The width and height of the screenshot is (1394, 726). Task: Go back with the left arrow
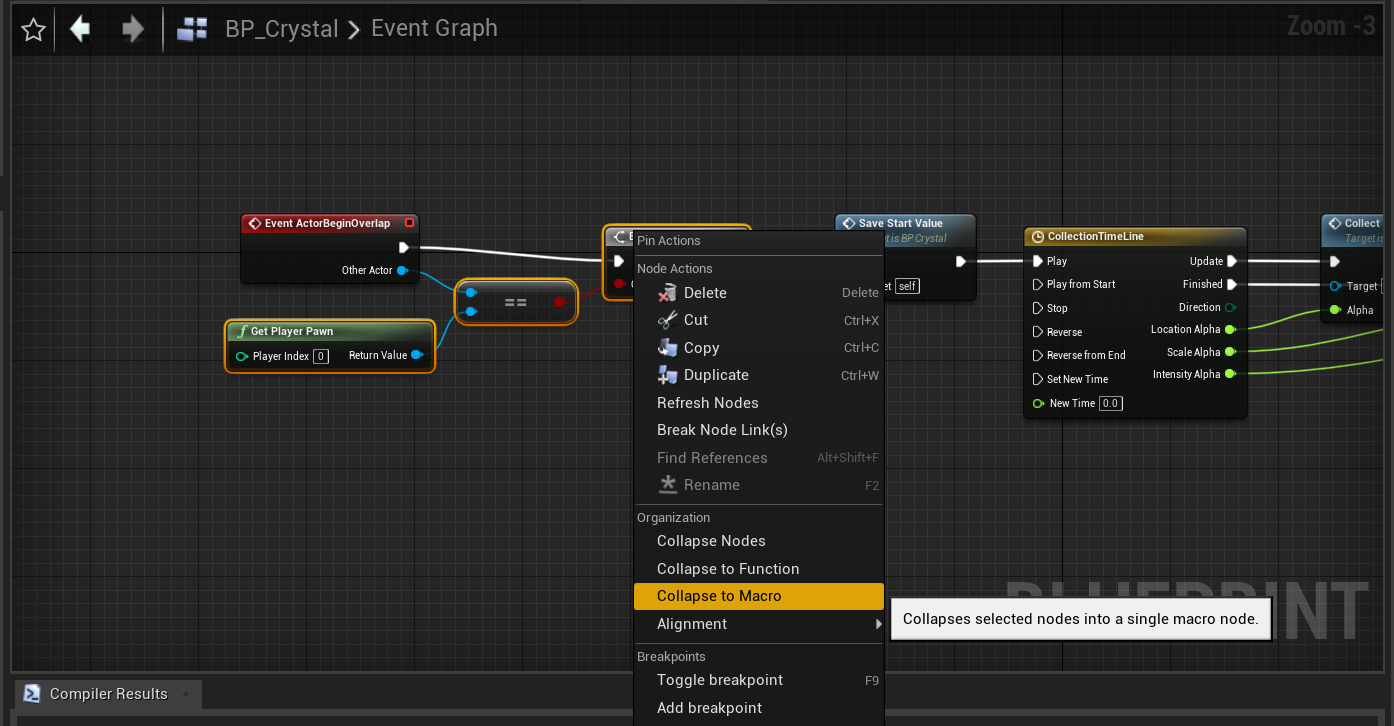click(x=80, y=29)
